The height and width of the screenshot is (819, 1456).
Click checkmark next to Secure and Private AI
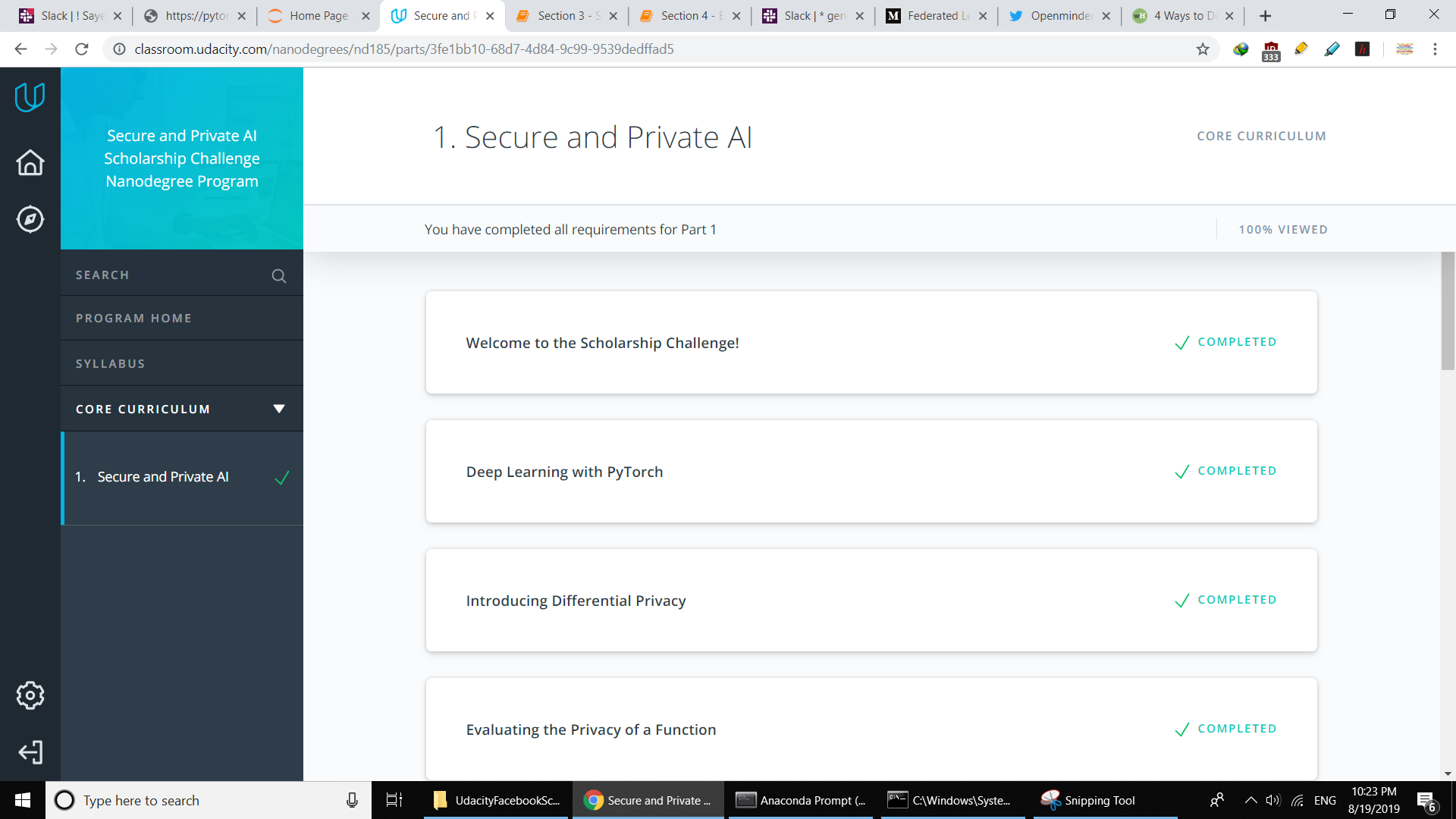(281, 478)
